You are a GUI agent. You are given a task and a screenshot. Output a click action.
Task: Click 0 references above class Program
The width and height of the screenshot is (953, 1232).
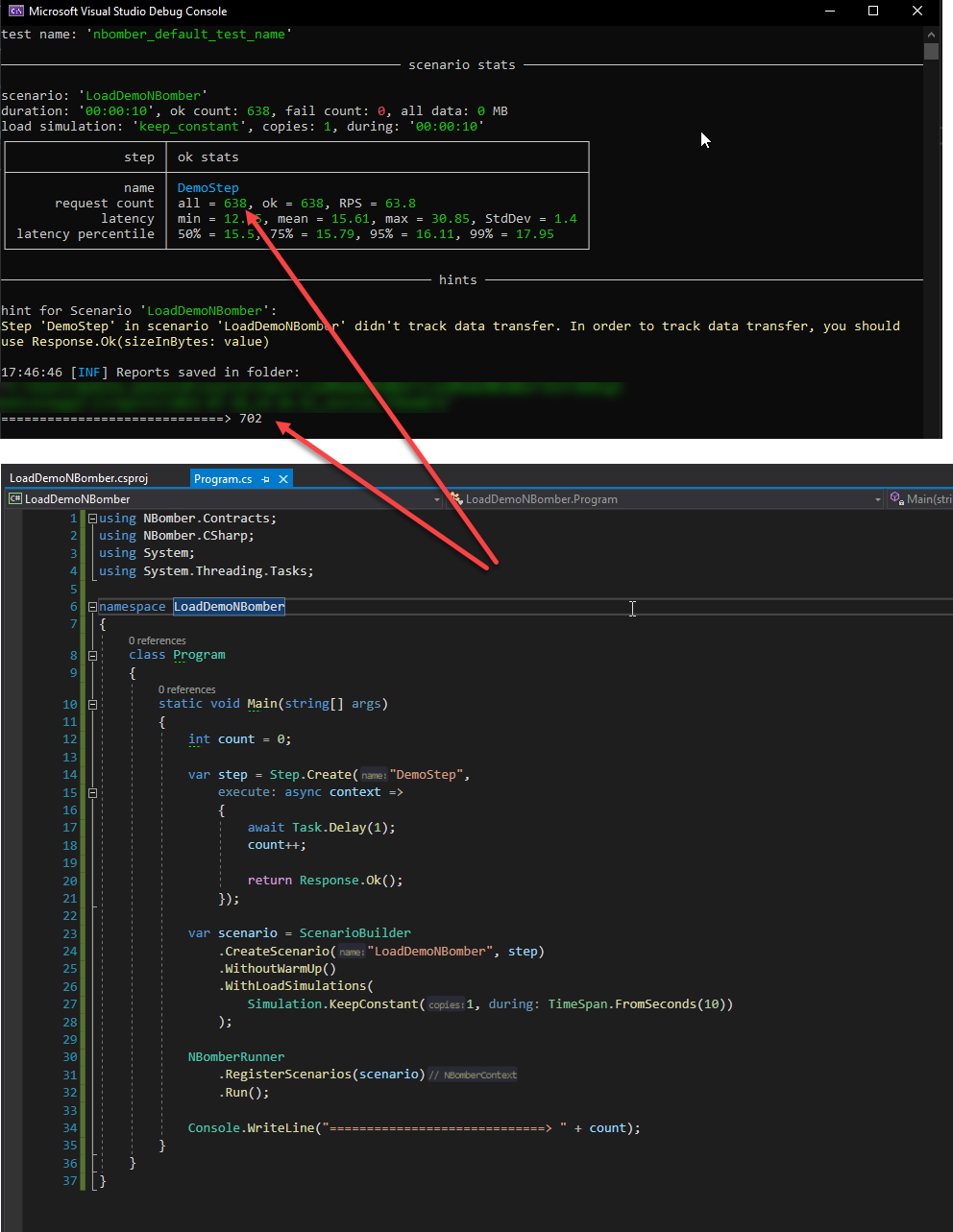tap(157, 640)
